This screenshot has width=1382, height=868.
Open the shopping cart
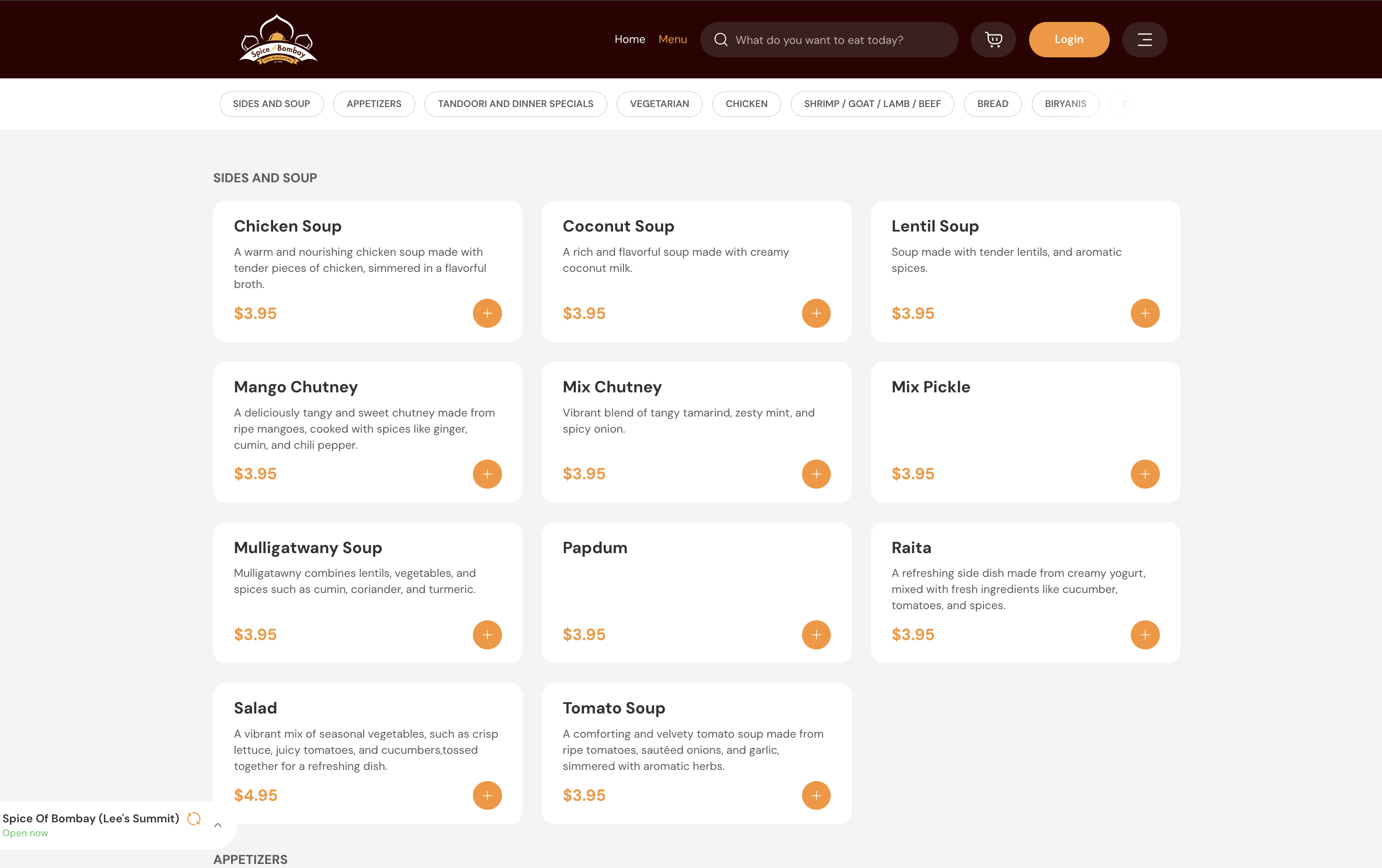(x=993, y=39)
